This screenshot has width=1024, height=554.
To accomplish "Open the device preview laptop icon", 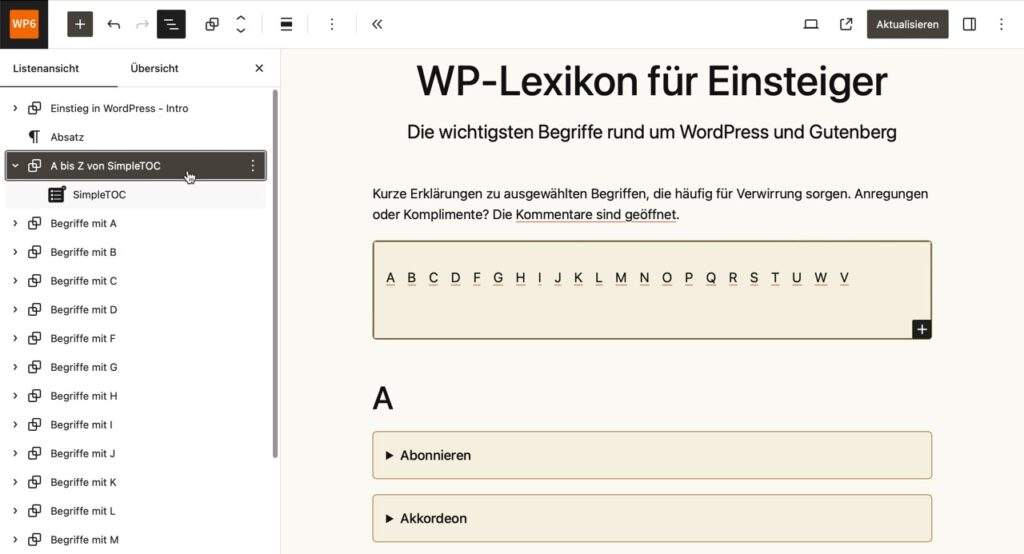I will coord(810,24).
